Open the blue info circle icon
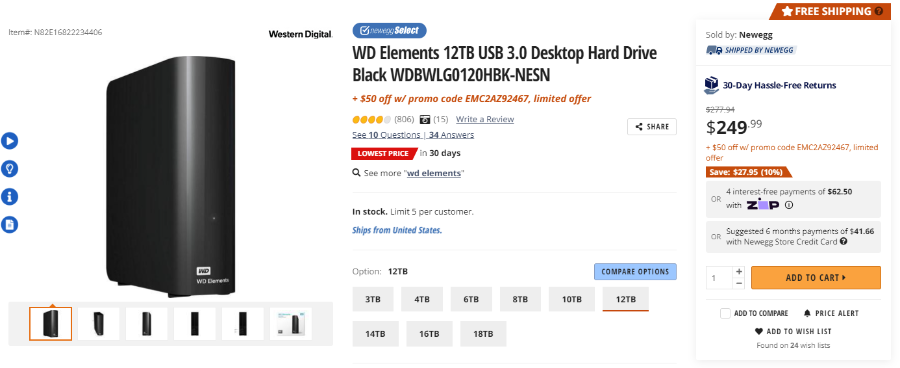 (9, 197)
